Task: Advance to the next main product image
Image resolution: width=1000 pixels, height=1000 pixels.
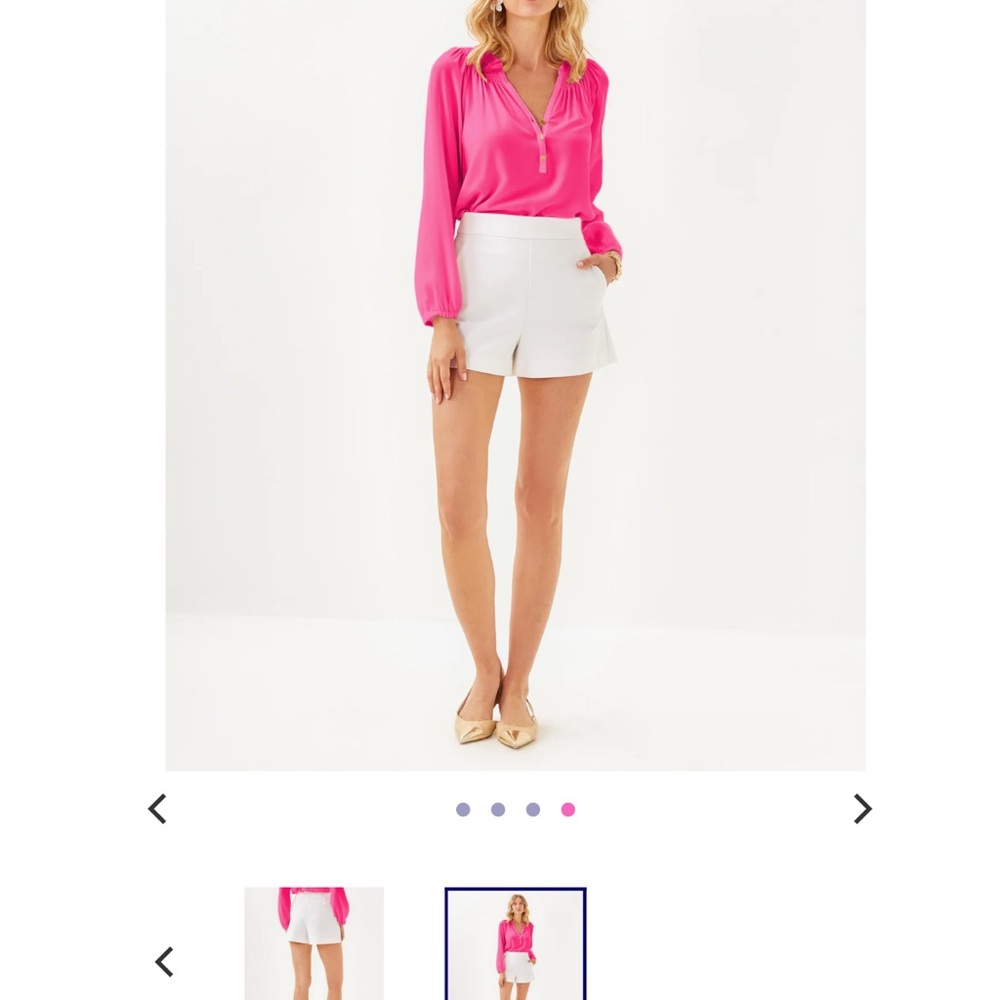Action: 862,809
